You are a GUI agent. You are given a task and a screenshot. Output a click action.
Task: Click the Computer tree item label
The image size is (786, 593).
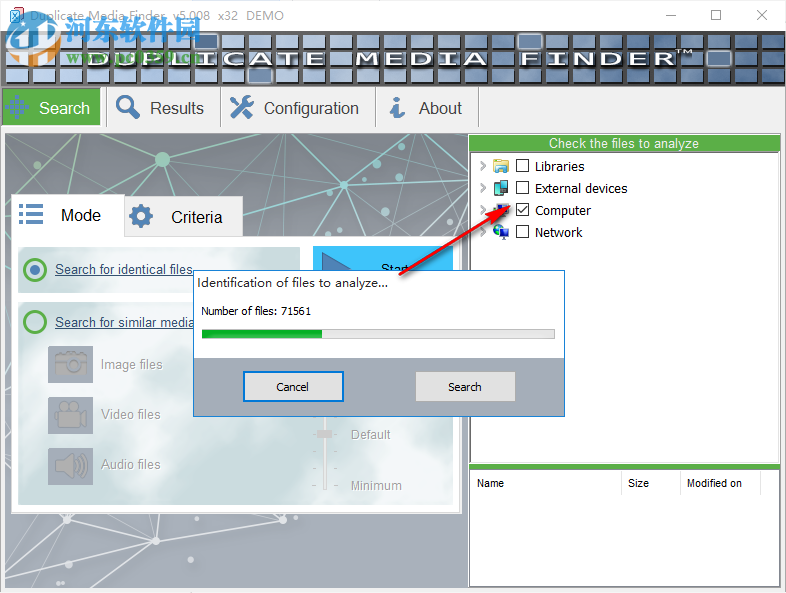(563, 211)
